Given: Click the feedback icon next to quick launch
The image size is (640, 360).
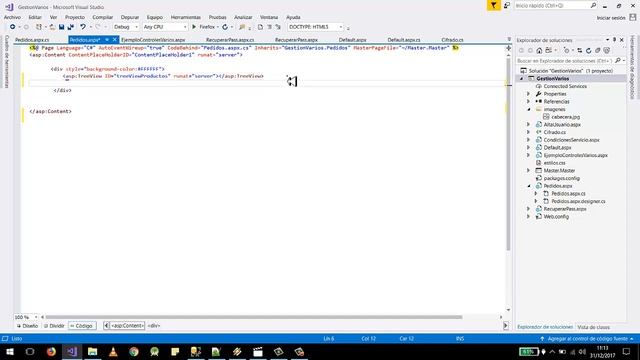Looking at the screenshot, I should click(507, 5).
